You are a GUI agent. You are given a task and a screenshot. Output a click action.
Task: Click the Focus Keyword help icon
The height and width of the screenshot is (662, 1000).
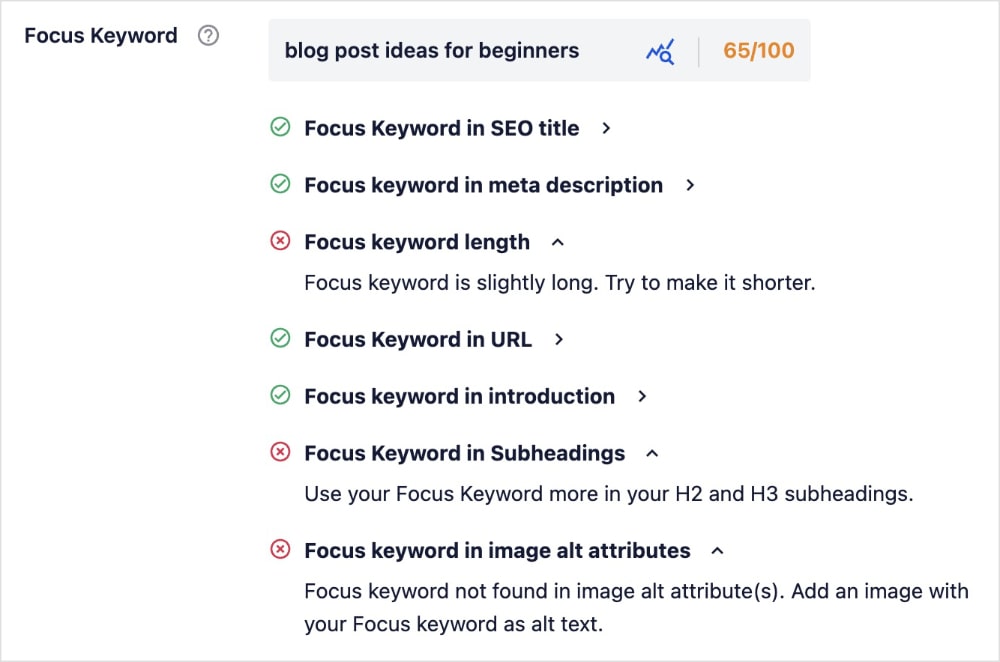pyautogui.click(x=207, y=35)
